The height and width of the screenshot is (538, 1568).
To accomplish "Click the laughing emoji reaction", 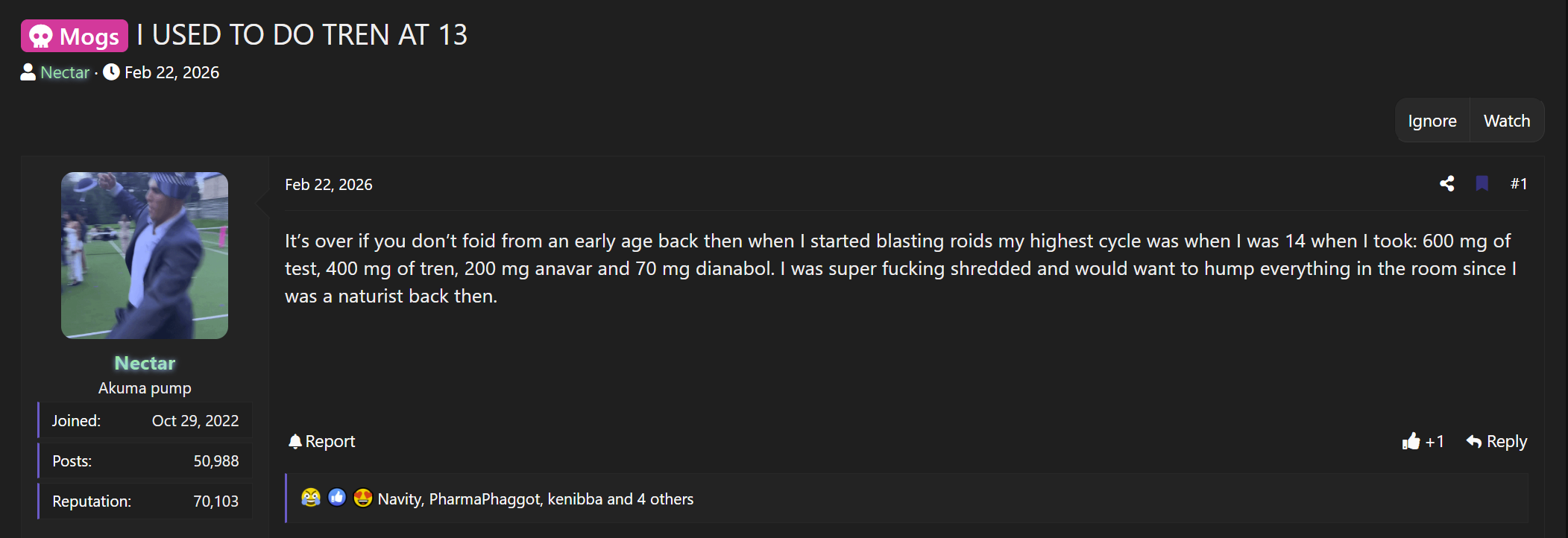I will tap(310, 498).
